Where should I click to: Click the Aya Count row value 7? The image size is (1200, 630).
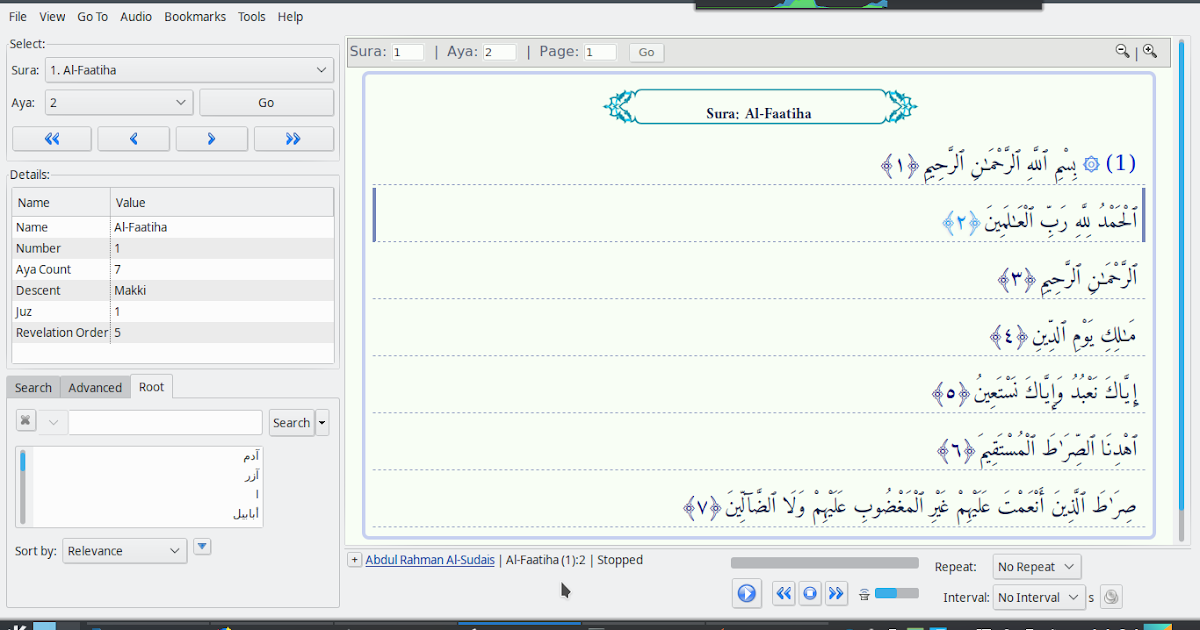pyautogui.click(x=117, y=269)
